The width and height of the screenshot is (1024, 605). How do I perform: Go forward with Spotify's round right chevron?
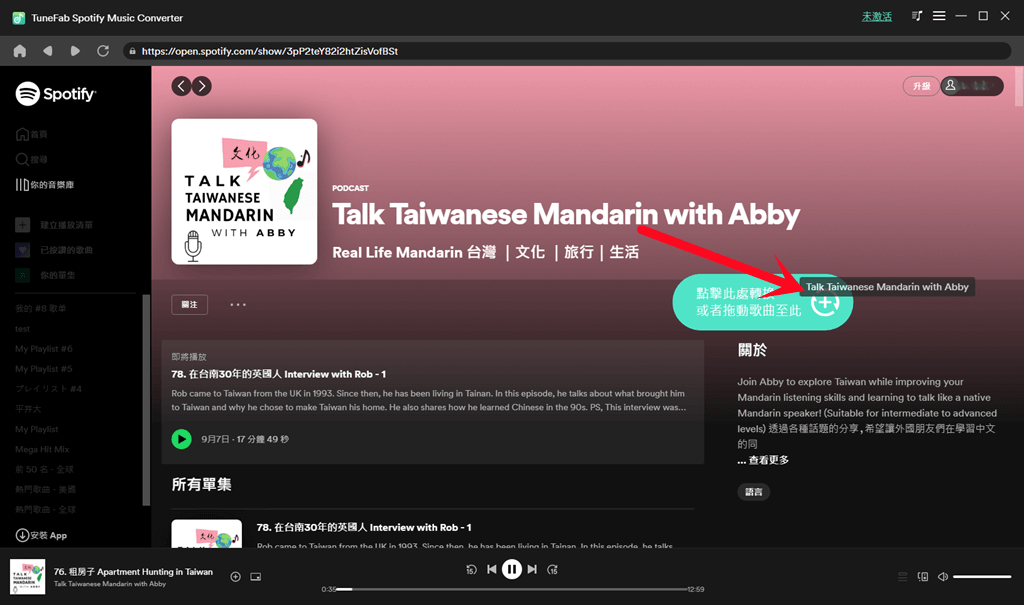coord(202,86)
